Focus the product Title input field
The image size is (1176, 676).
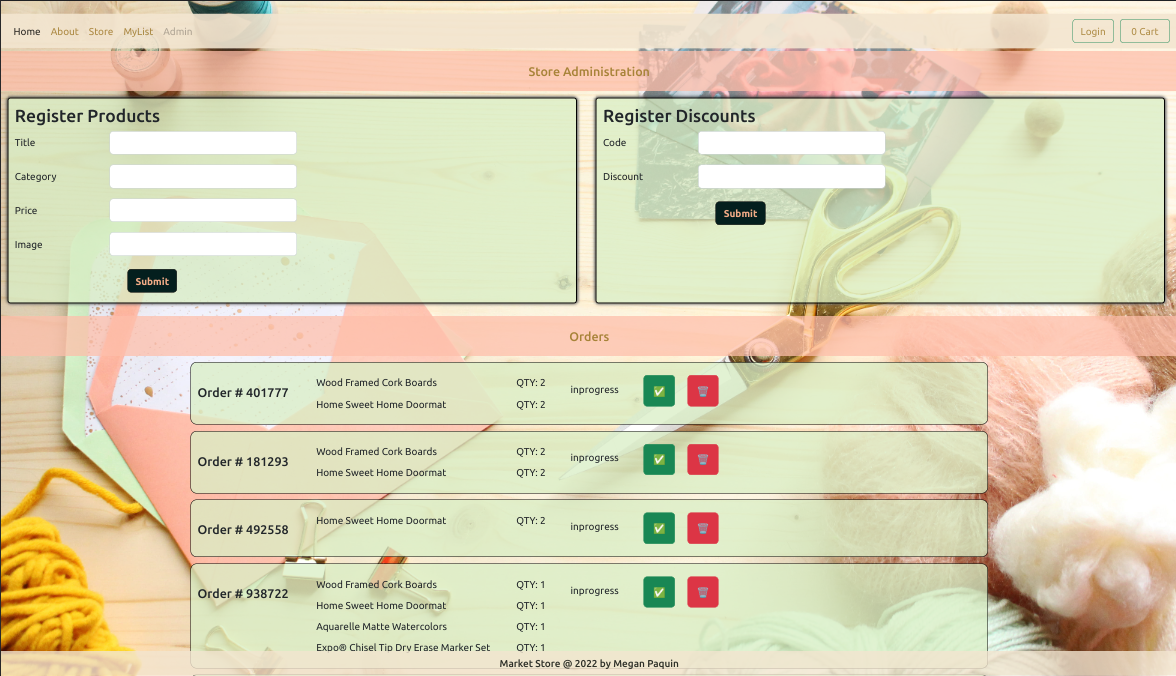click(203, 143)
